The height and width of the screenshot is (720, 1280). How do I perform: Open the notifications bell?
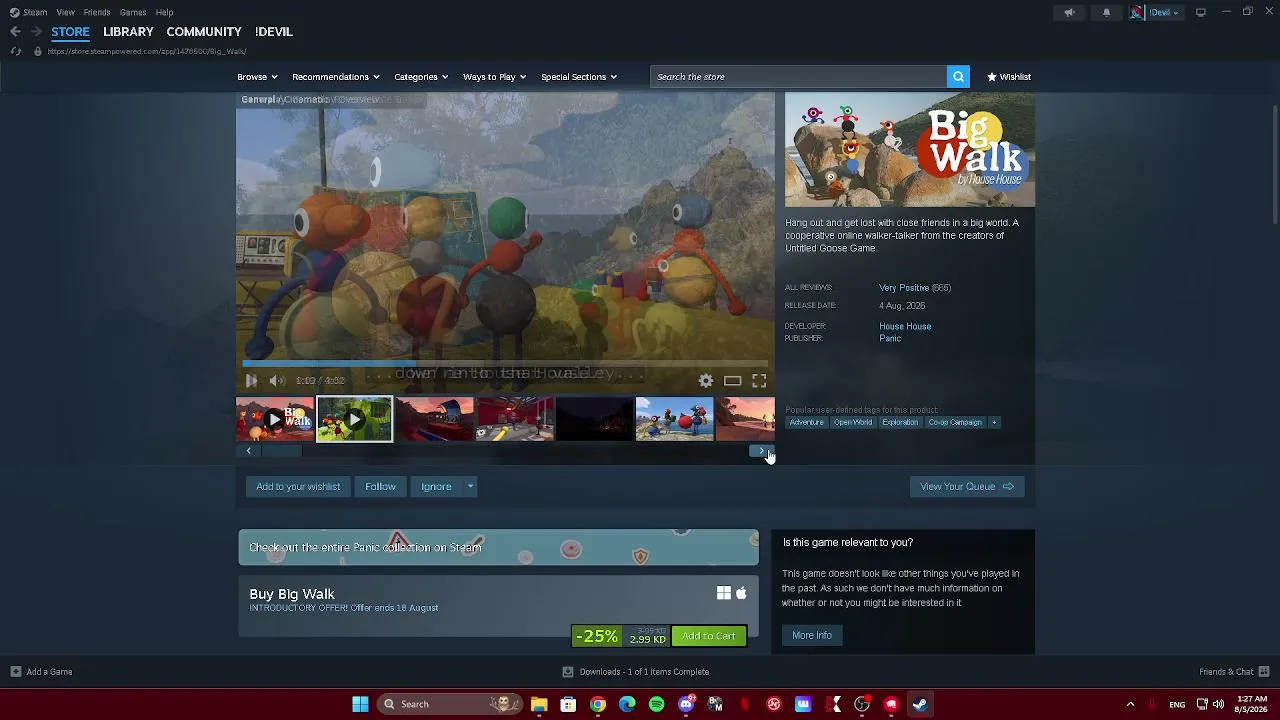click(x=1106, y=12)
